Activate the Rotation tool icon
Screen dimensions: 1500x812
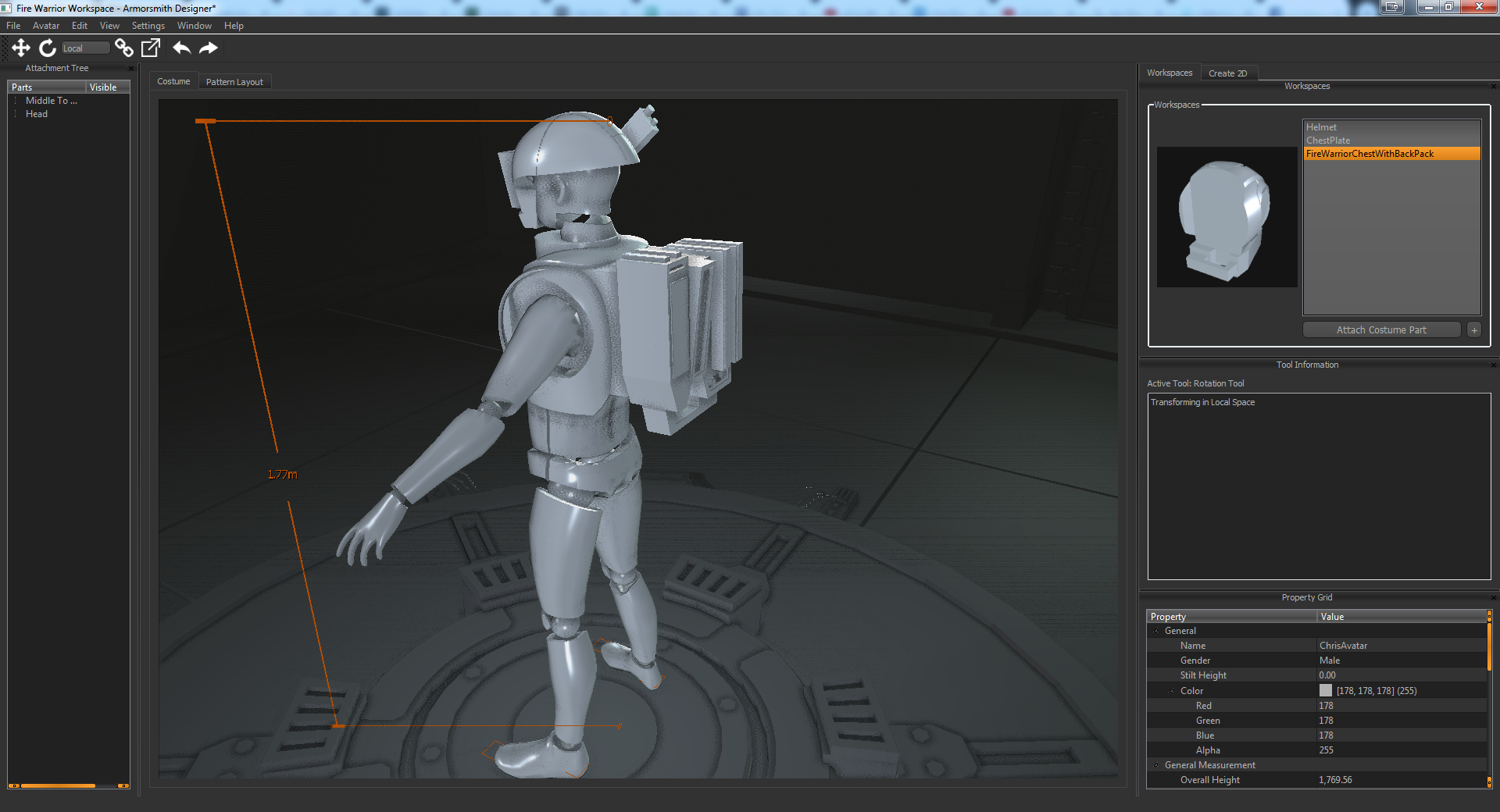tap(48, 48)
